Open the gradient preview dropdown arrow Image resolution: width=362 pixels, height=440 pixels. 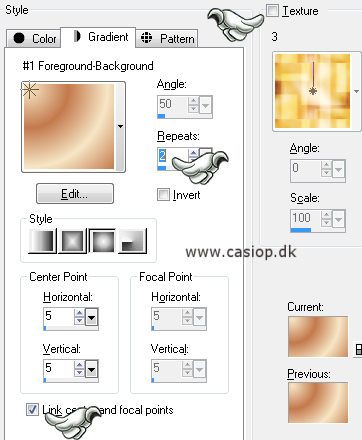pyautogui.click(x=120, y=127)
